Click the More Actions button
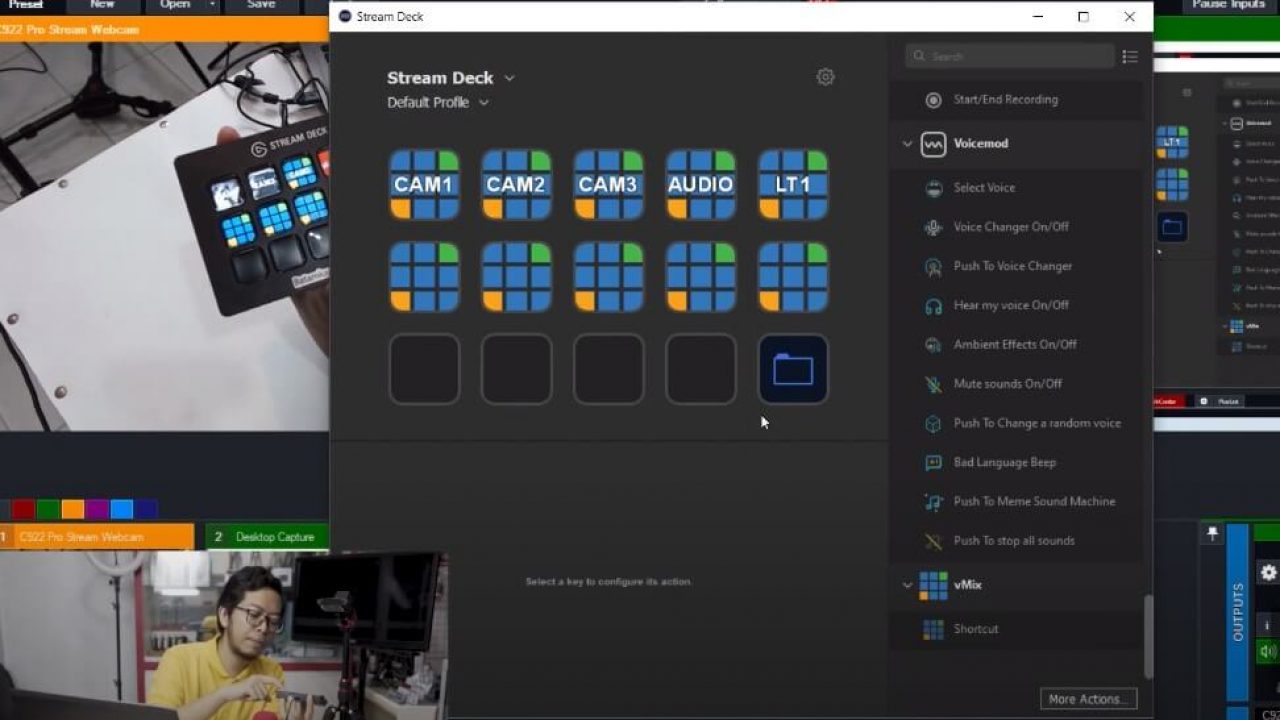Image resolution: width=1280 pixels, height=720 pixels. click(x=1088, y=699)
